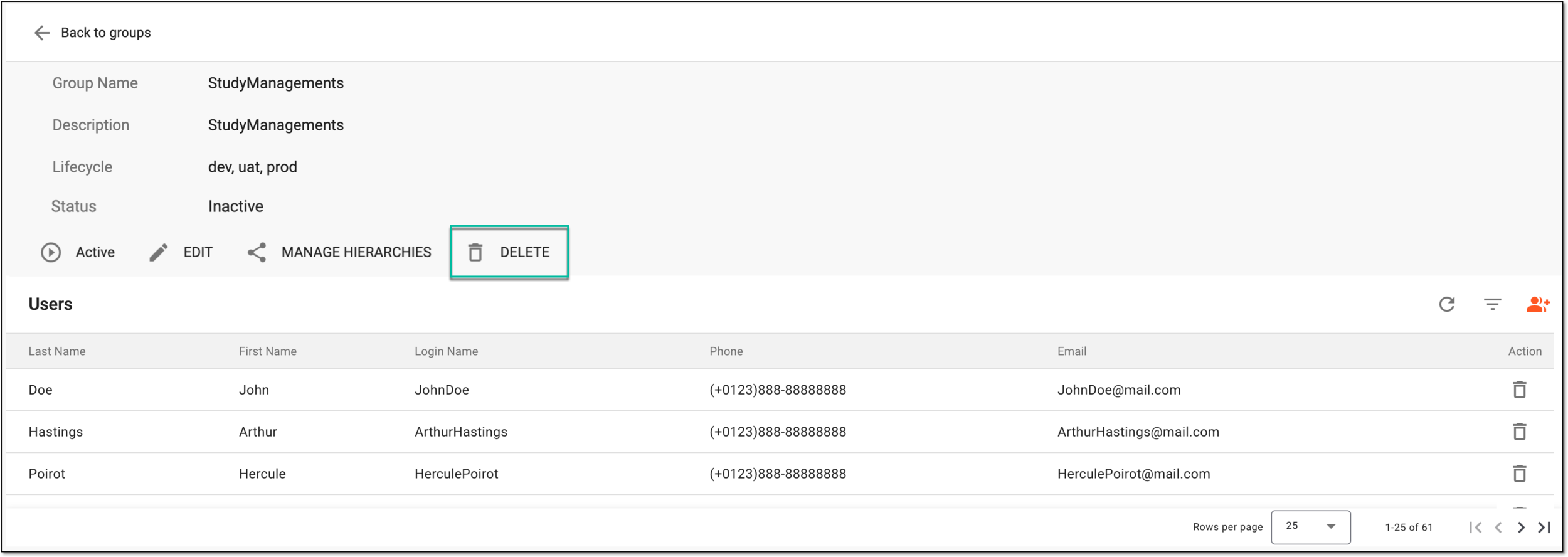Screen dimensions: 1568x557
Task: Sort by First Name column header
Action: (x=268, y=351)
